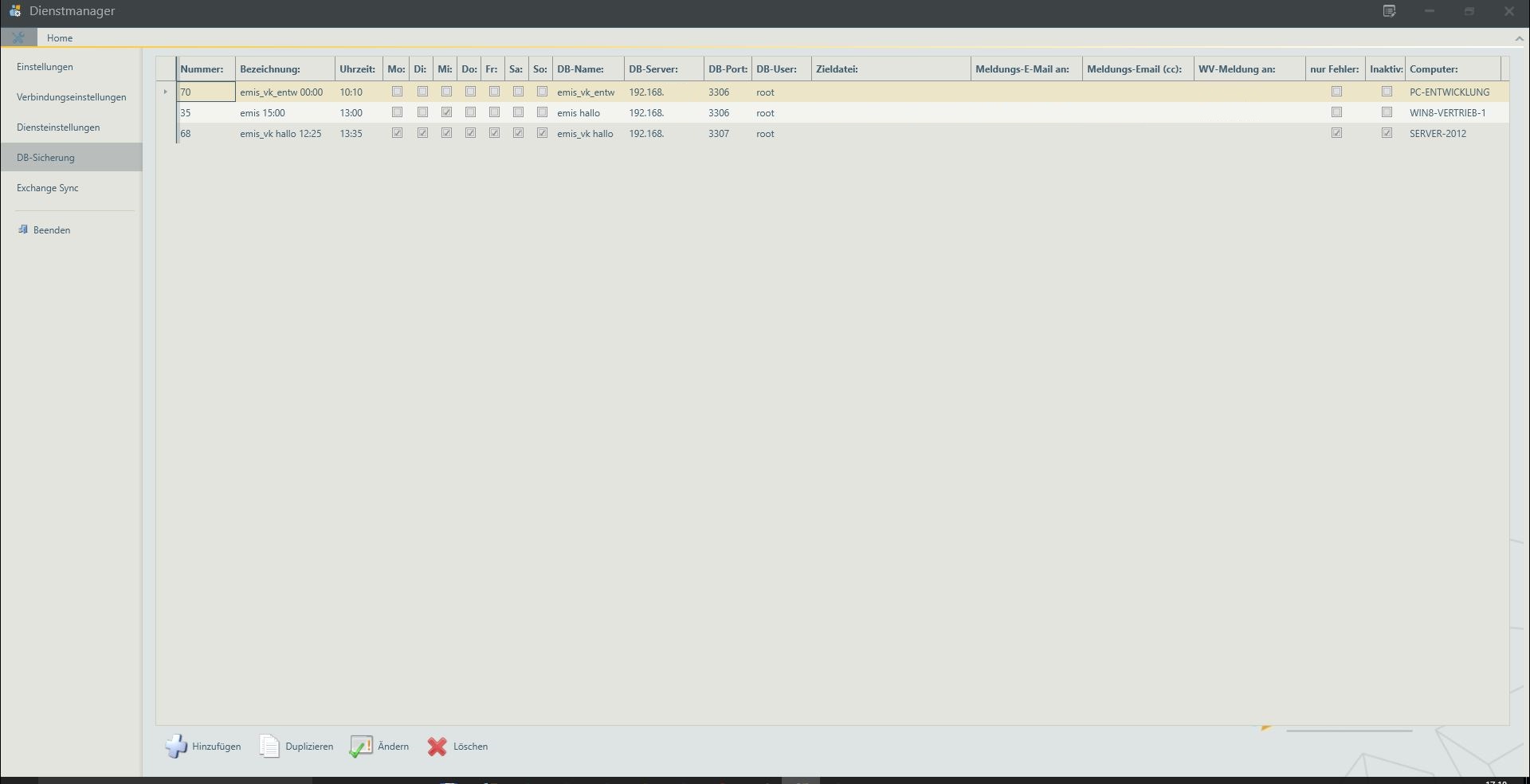The image size is (1530, 784).
Task: Click the Hinzufügen button label
Action: coord(216,747)
